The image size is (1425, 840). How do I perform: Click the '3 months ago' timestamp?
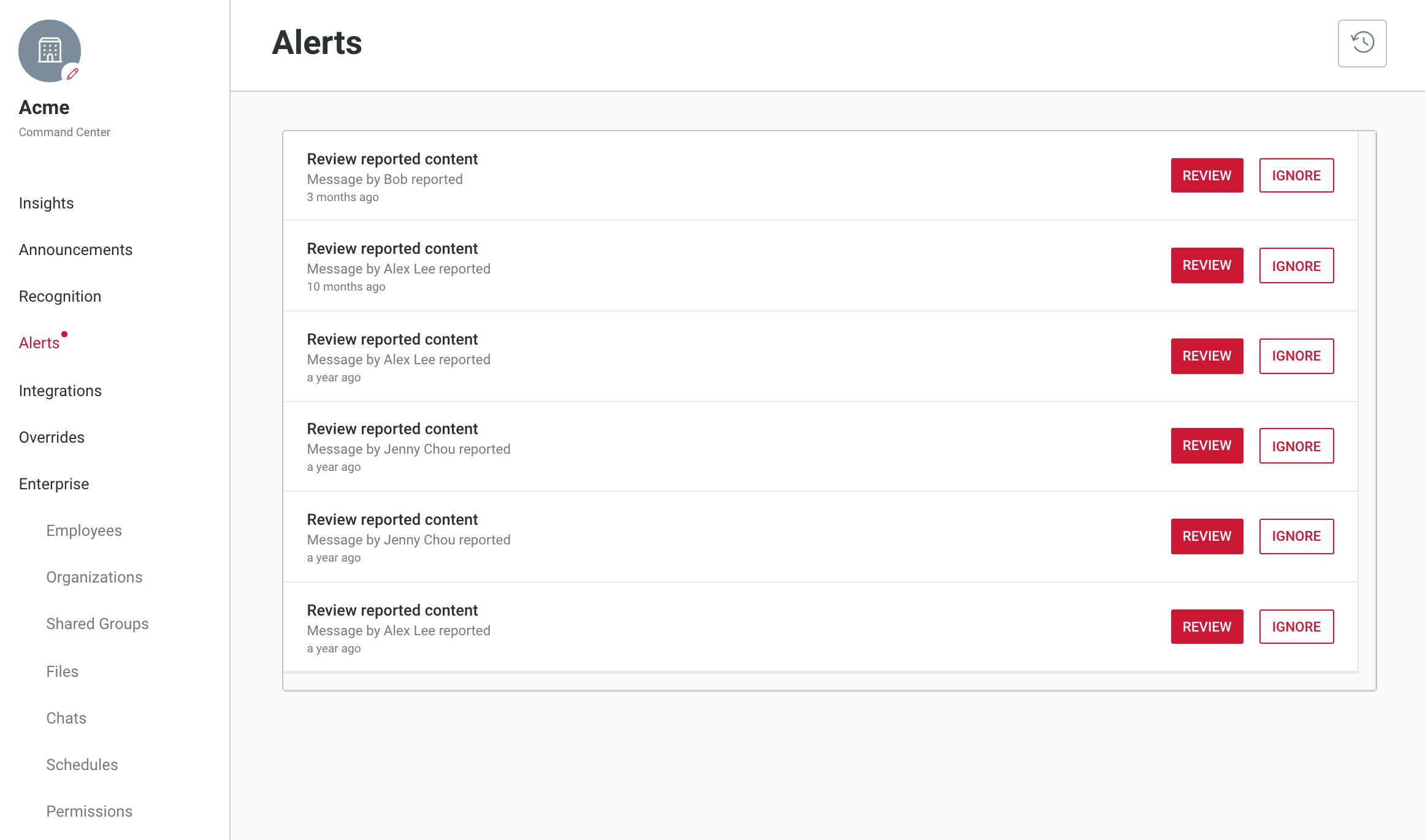coord(343,197)
